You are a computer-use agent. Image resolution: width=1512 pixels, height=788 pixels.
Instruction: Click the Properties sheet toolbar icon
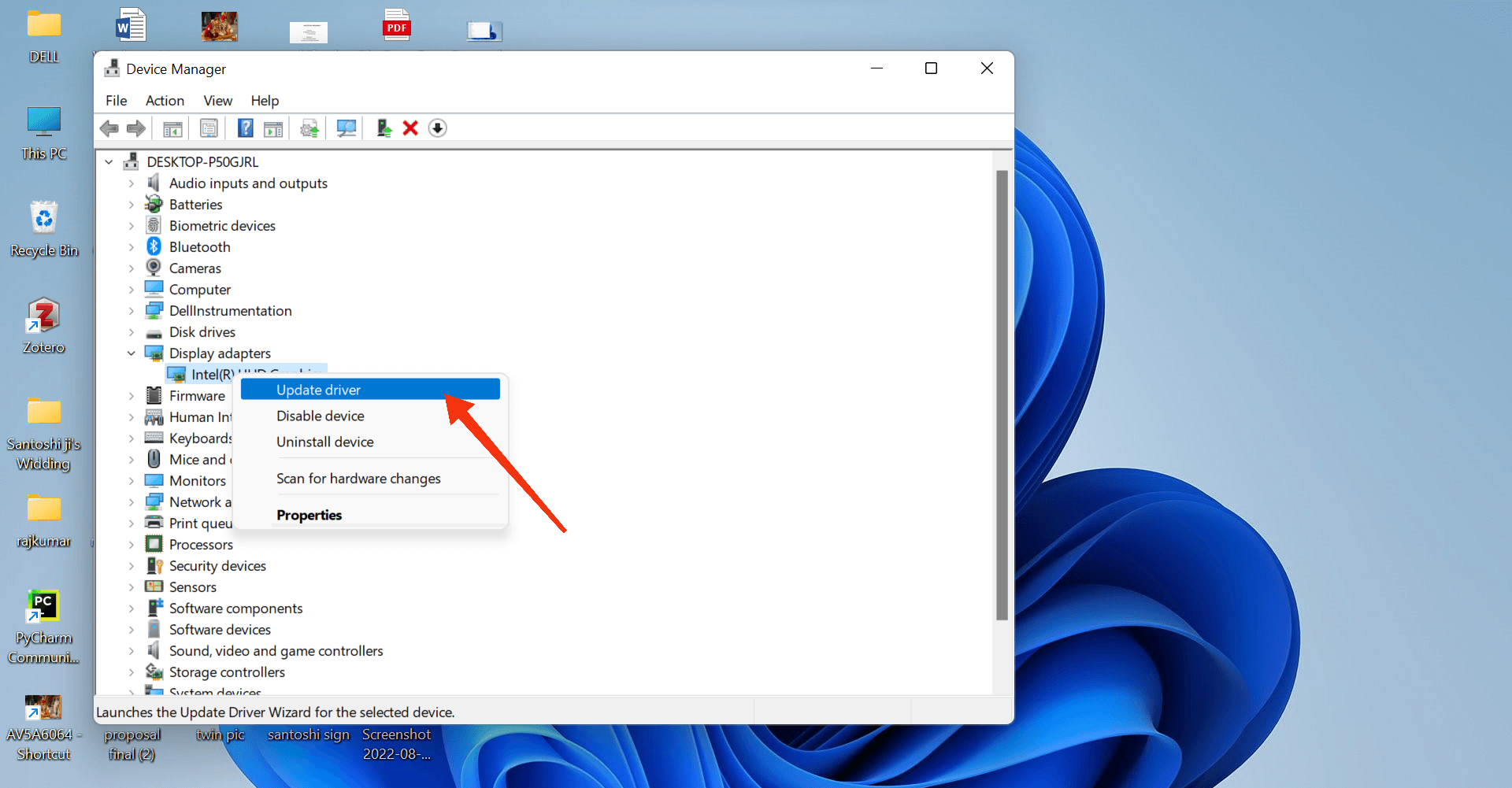pyautogui.click(x=209, y=128)
